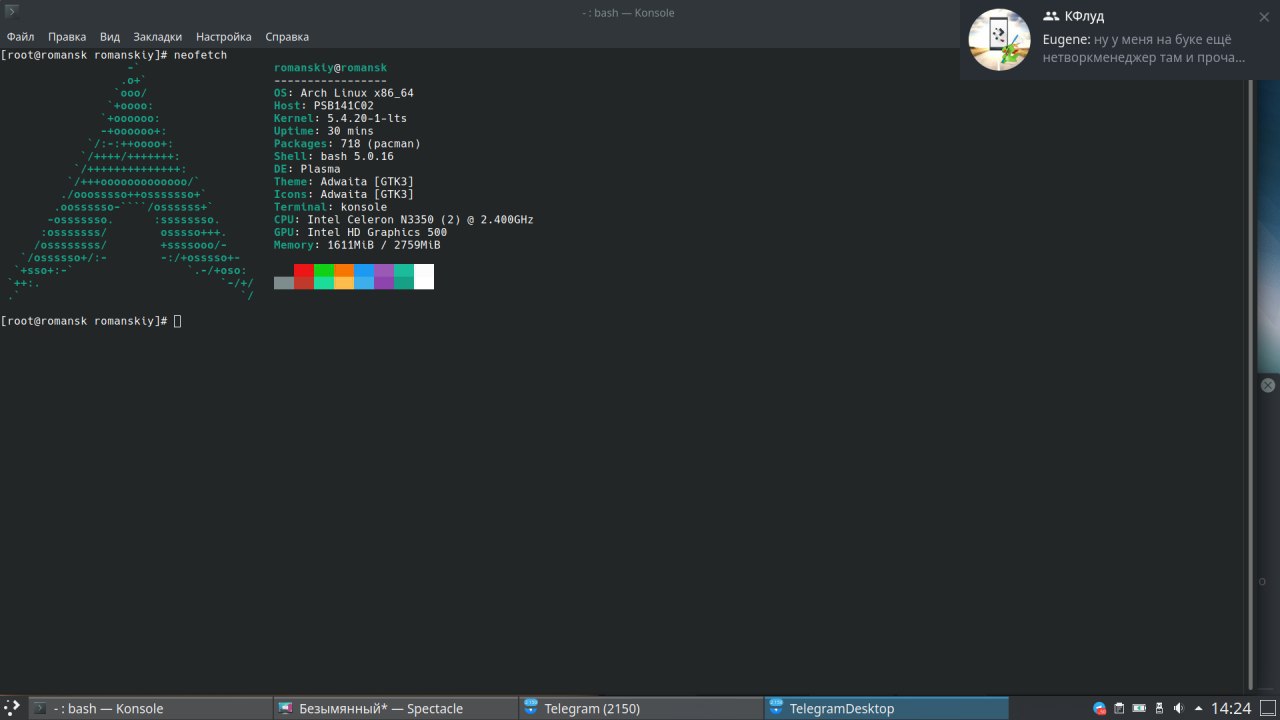Open the Правка menu
Image resolution: width=1280 pixels, height=720 pixels.
coord(67,37)
